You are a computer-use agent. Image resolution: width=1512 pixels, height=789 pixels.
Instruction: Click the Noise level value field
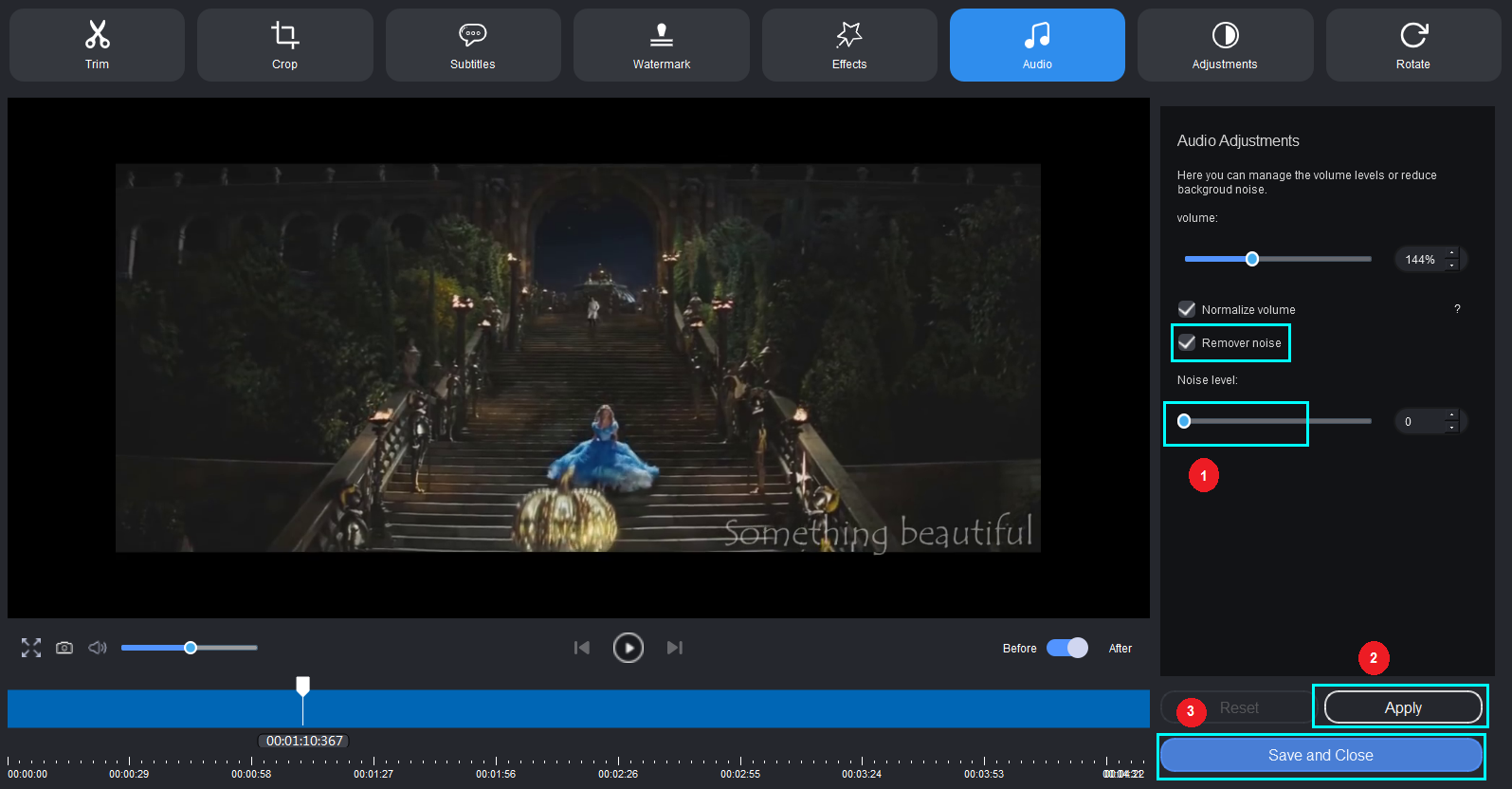(1419, 421)
